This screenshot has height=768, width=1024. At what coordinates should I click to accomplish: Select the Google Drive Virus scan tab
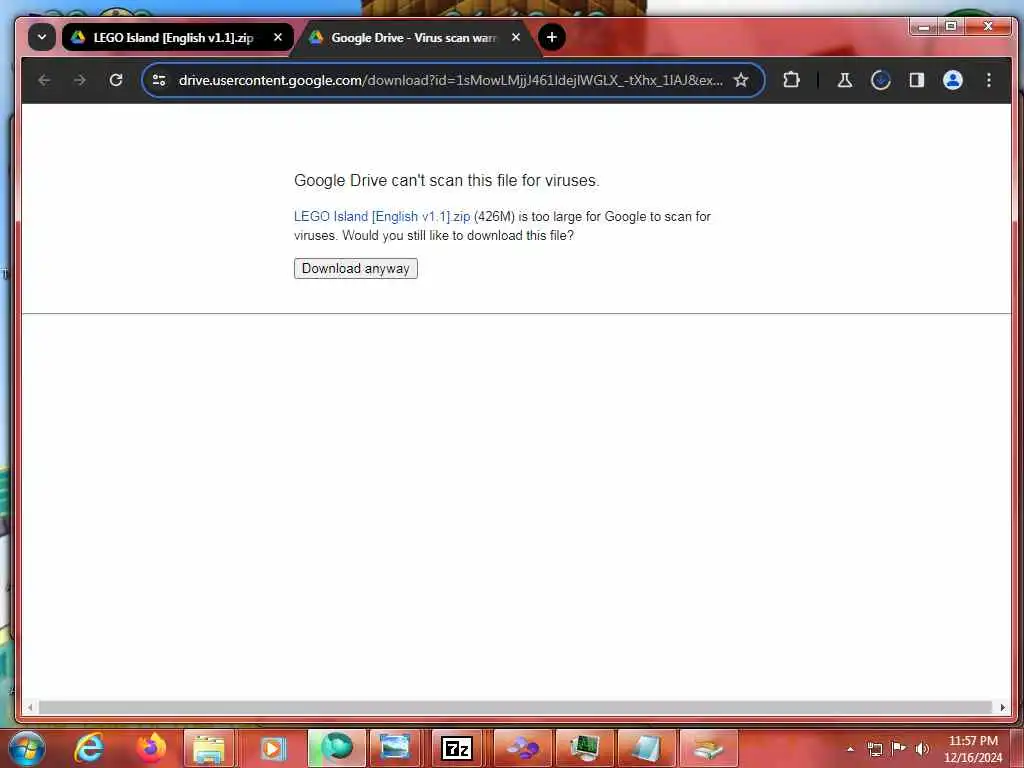click(415, 37)
